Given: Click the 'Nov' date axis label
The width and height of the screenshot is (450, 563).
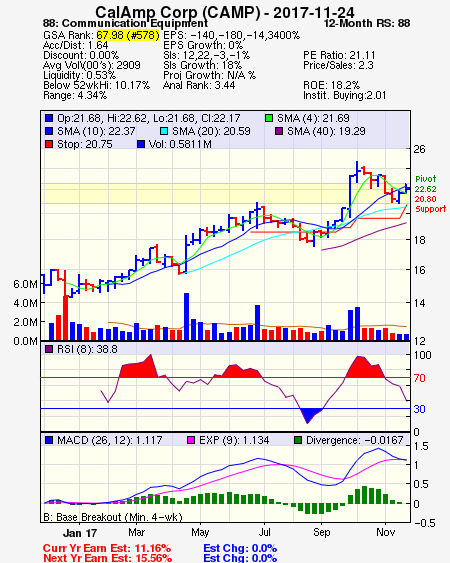Looking at the screenshot, I should pyautogui.click(x=385, y=532).
